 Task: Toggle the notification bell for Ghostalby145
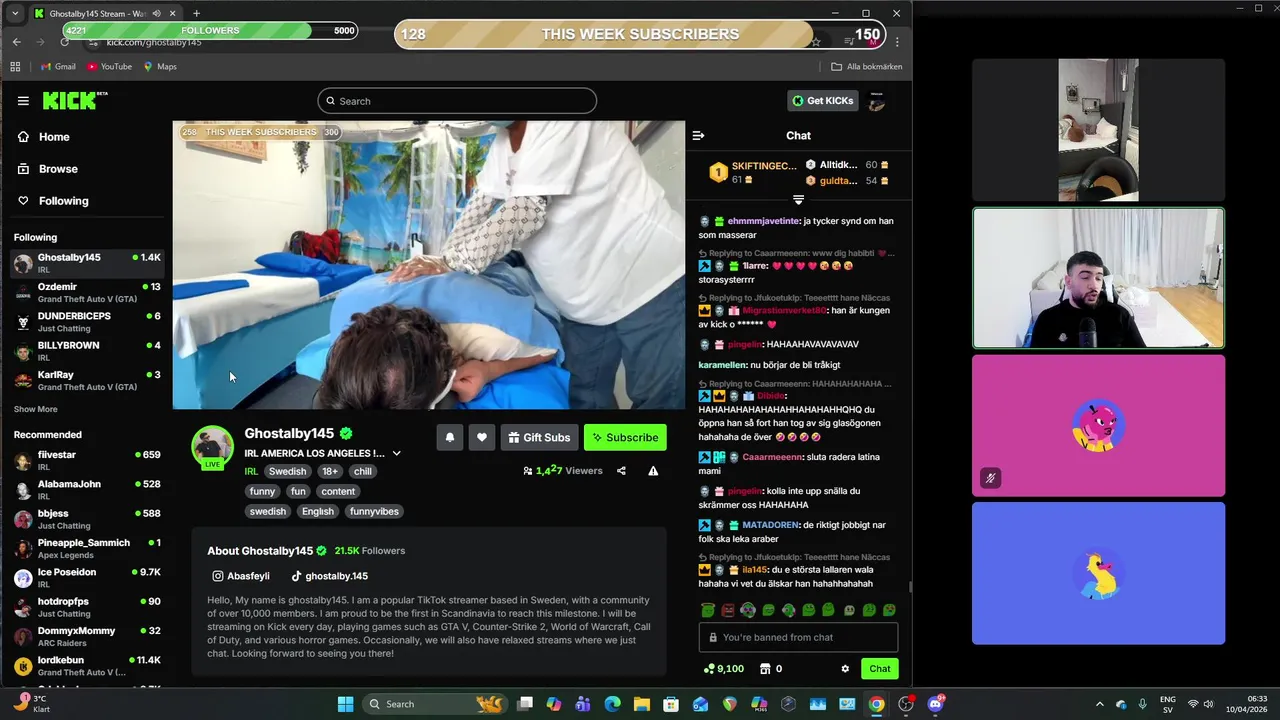click(450, 437)
